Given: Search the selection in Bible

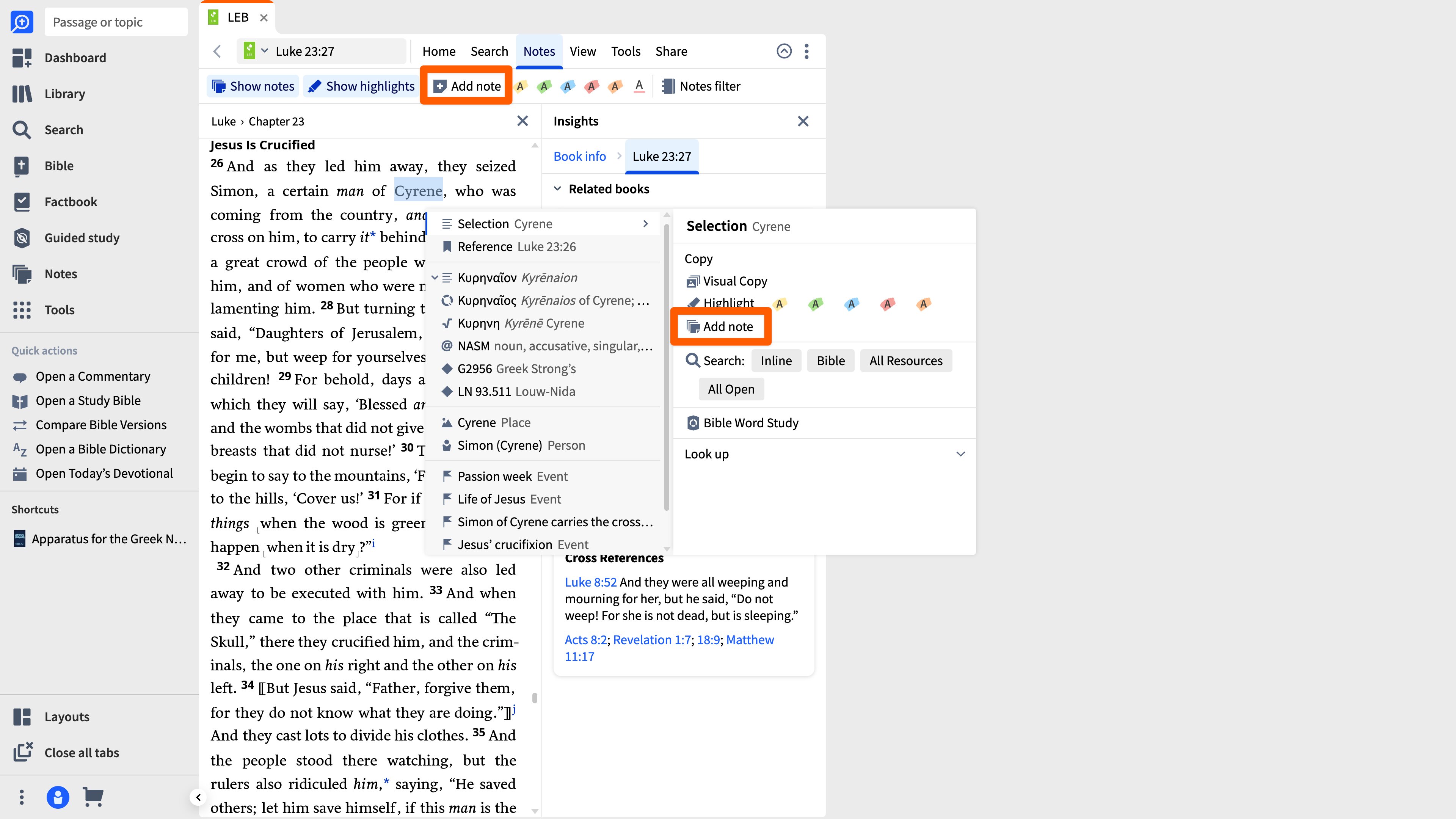Looking at the screenshot, I should pos(830,361).
